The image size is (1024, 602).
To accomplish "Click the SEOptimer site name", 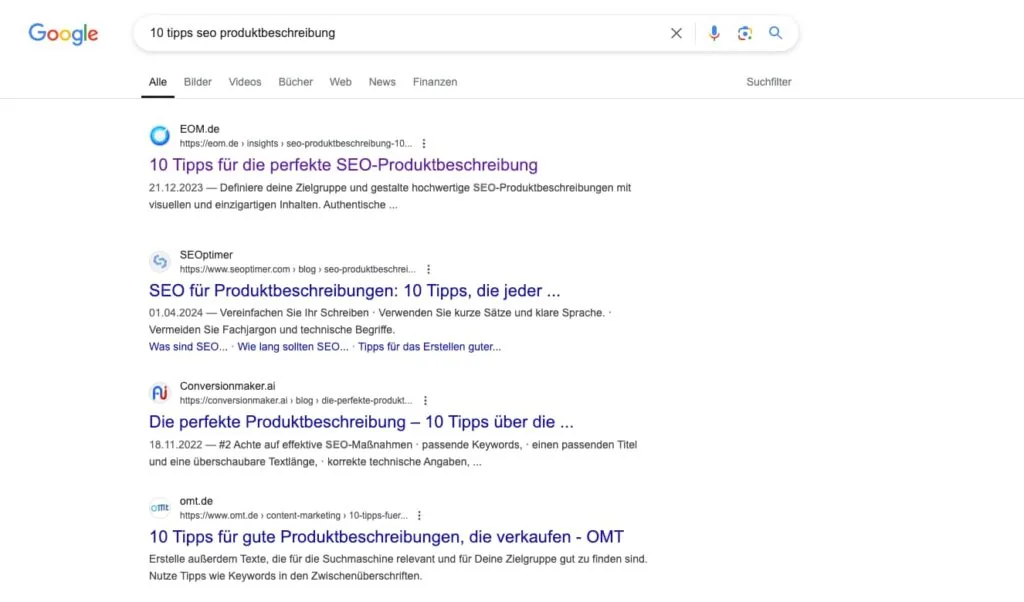I will coord(206,255).
